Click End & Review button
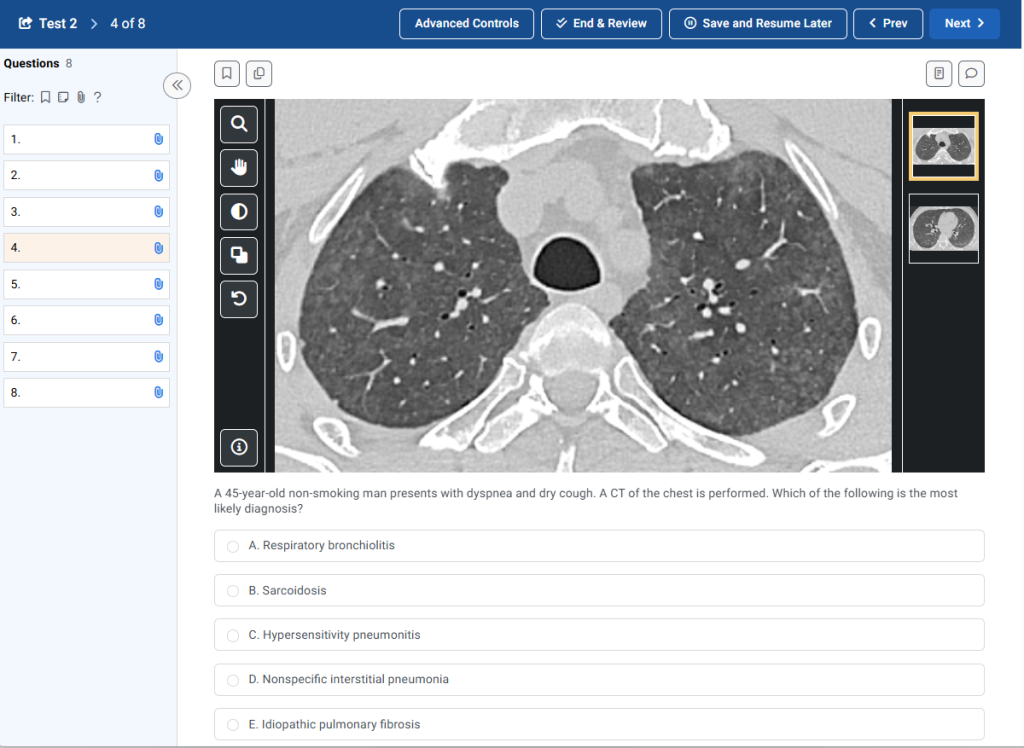 (601, 23)
